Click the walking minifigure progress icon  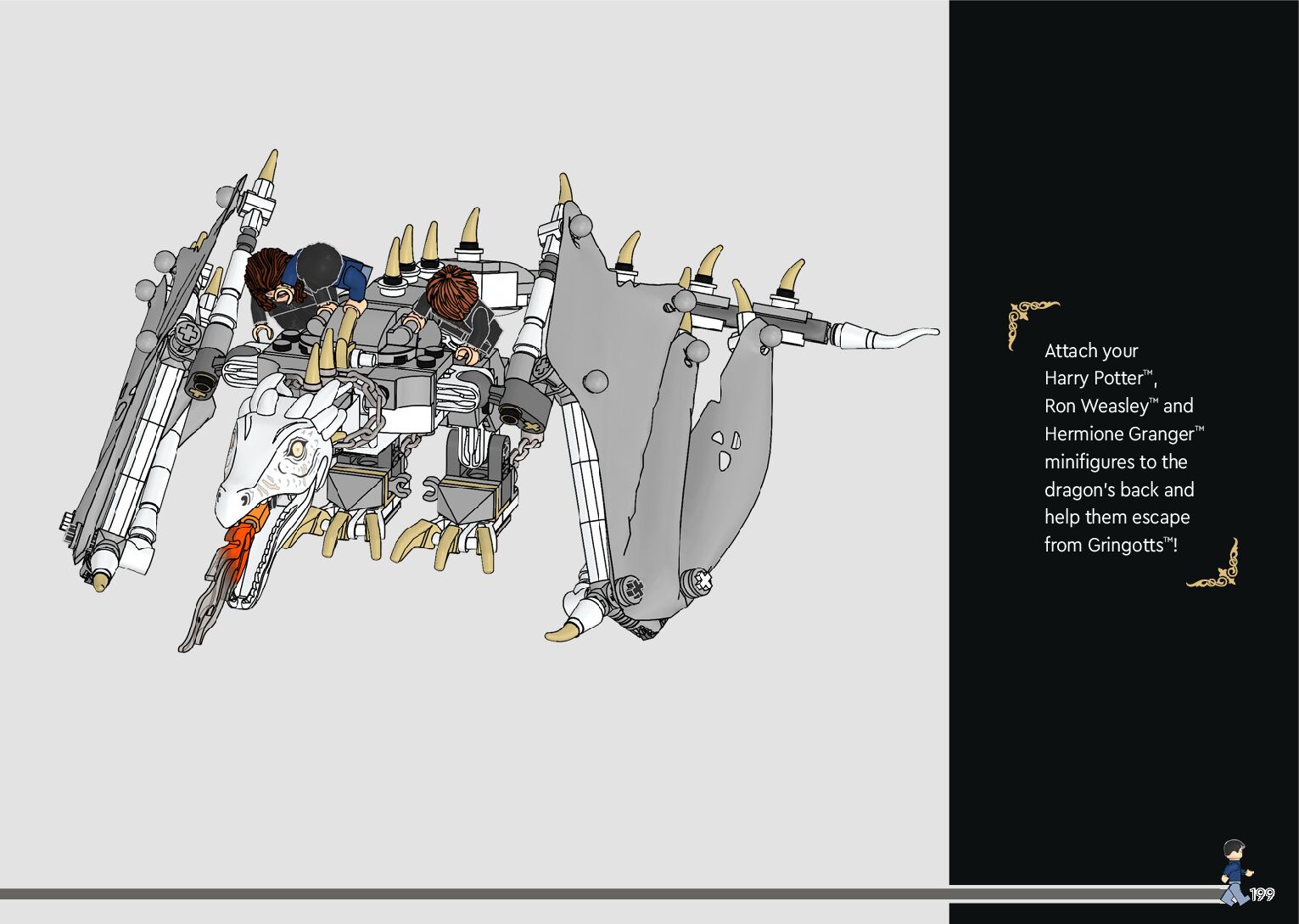pyautogui.click(x=1235, y=871)
